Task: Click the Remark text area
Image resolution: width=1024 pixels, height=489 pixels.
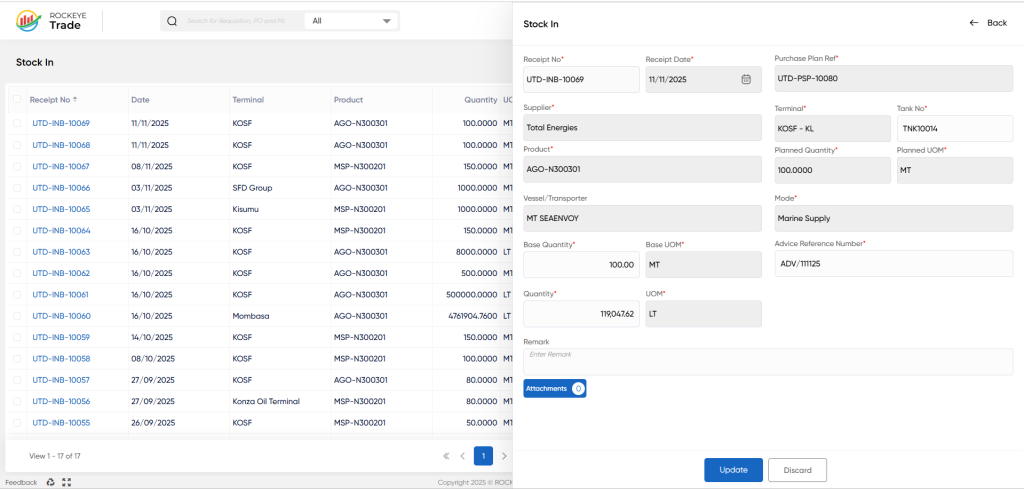Action: coord(768,362)
